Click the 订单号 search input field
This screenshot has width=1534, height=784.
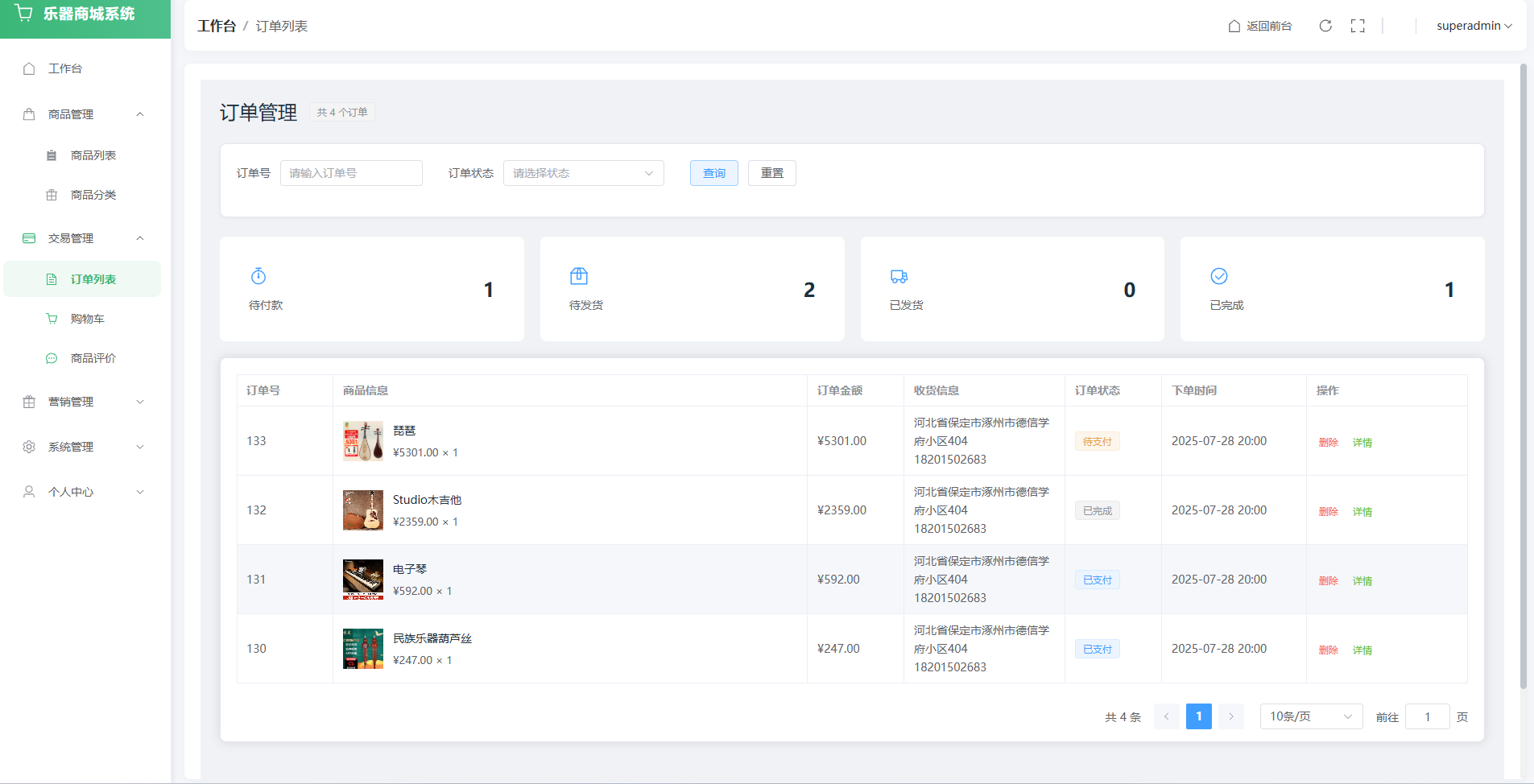pos(351,173)
